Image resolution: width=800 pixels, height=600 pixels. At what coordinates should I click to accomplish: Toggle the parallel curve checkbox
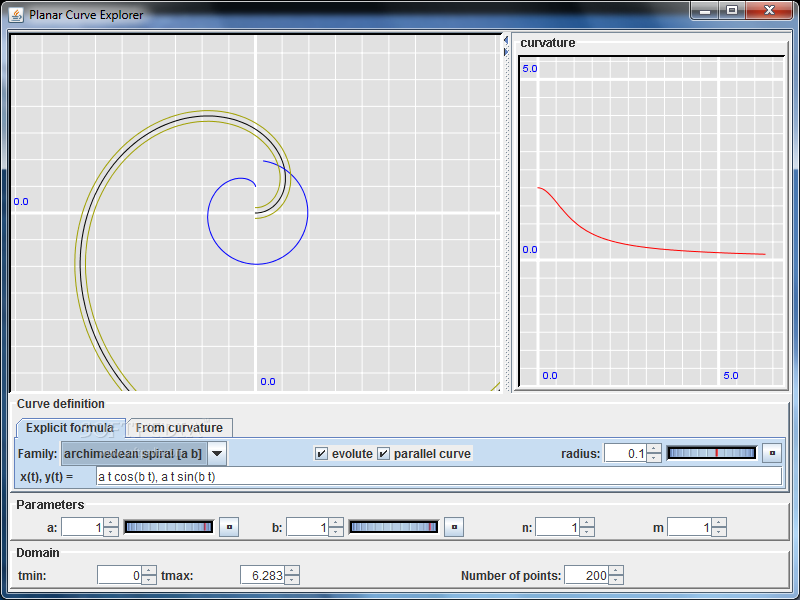[384, 454]
